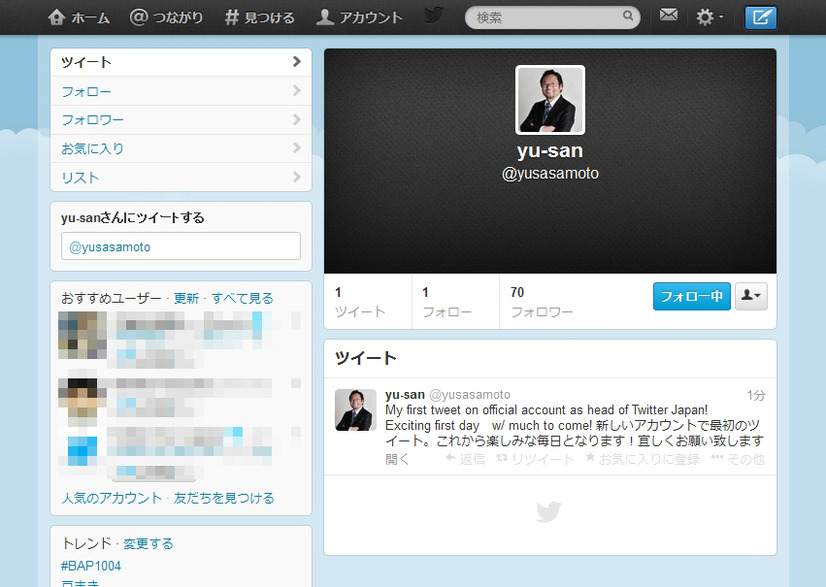
Task: Open 友だちを見つける find friends link
Action: (224, 498)
